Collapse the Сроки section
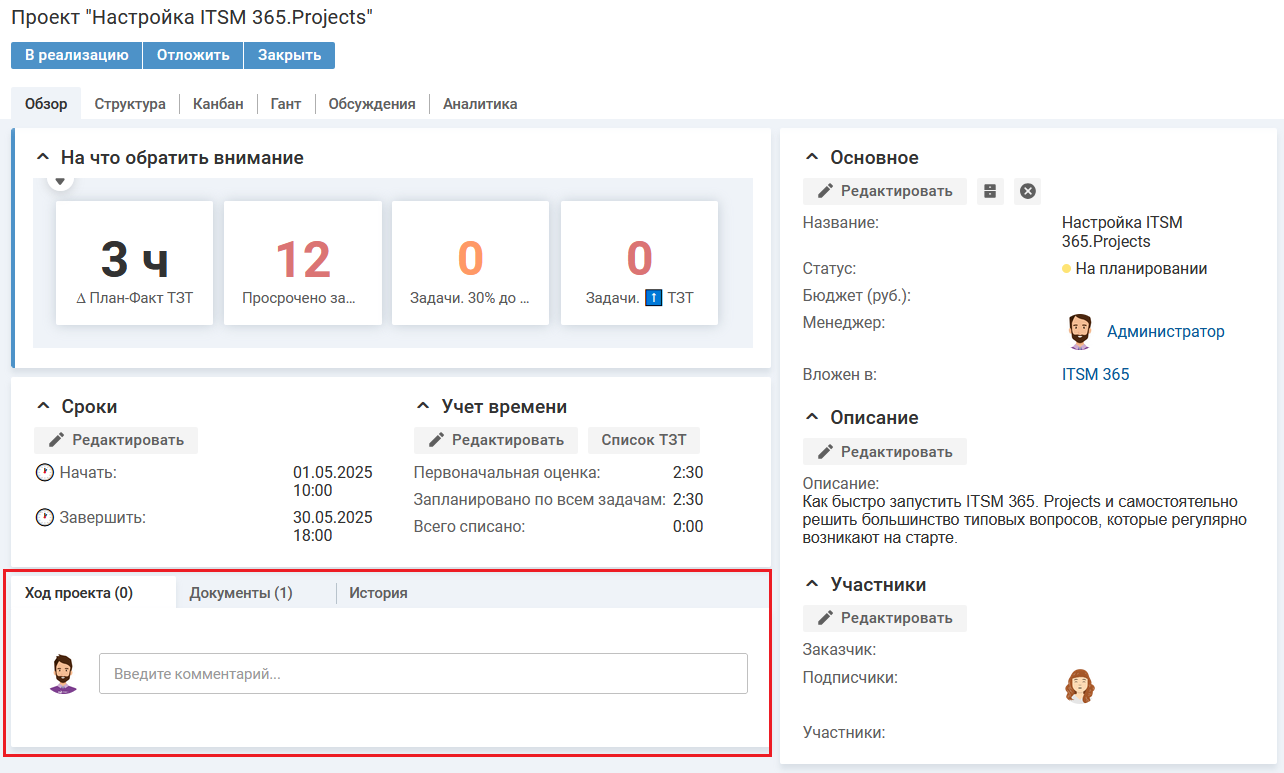 coord(43,407)
